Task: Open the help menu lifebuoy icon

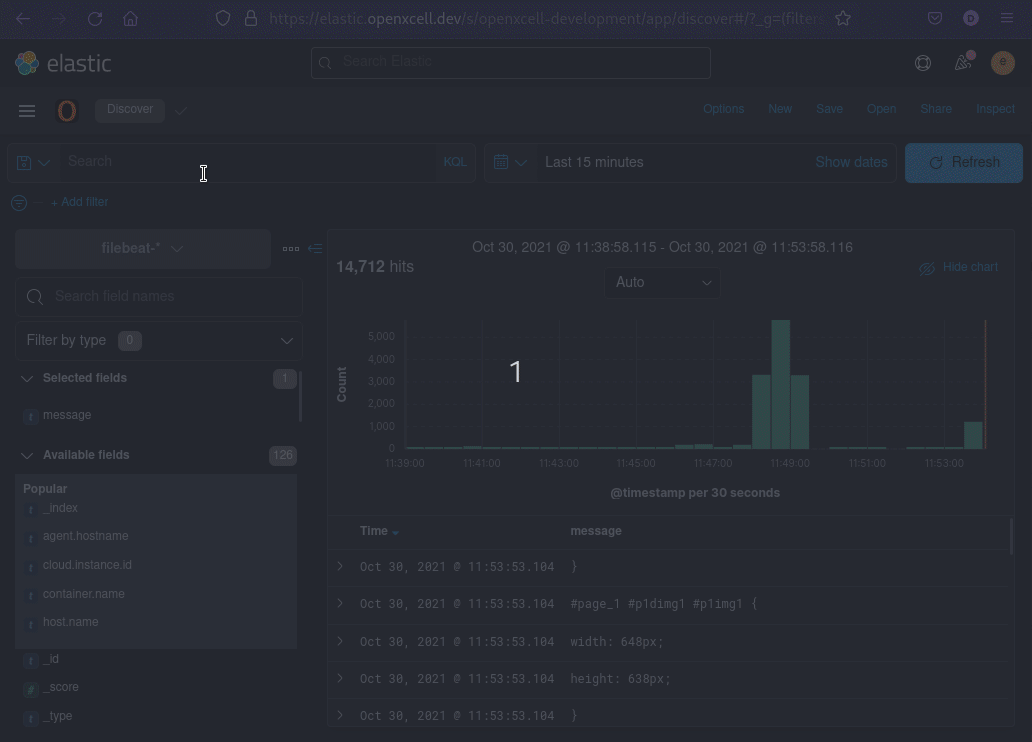Action: (922, 63)
